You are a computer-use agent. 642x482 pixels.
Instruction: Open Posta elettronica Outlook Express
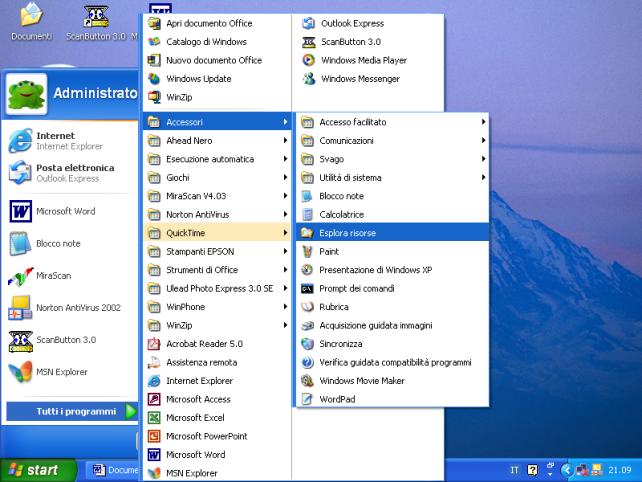[x=70, y=173]
